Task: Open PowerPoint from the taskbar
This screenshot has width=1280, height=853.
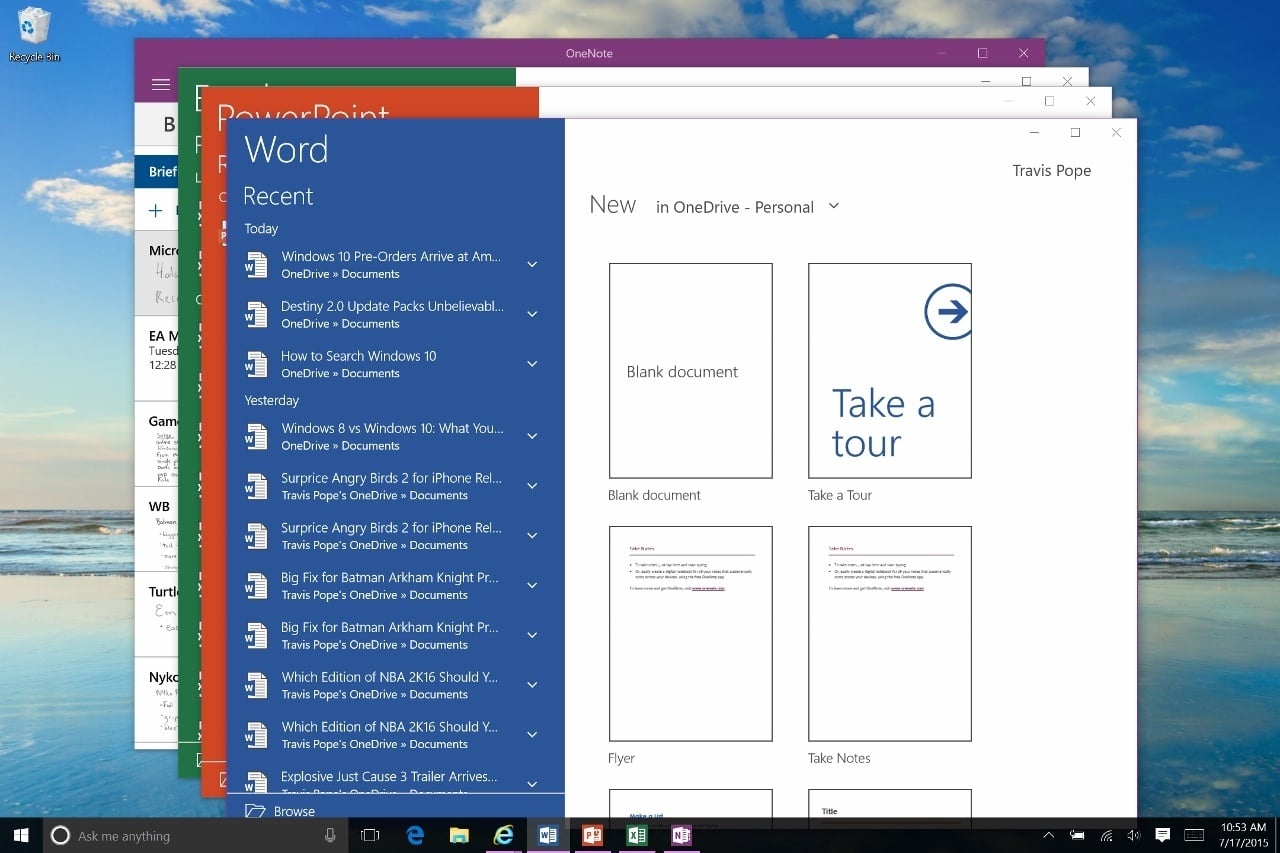Action: pos(592,835)
